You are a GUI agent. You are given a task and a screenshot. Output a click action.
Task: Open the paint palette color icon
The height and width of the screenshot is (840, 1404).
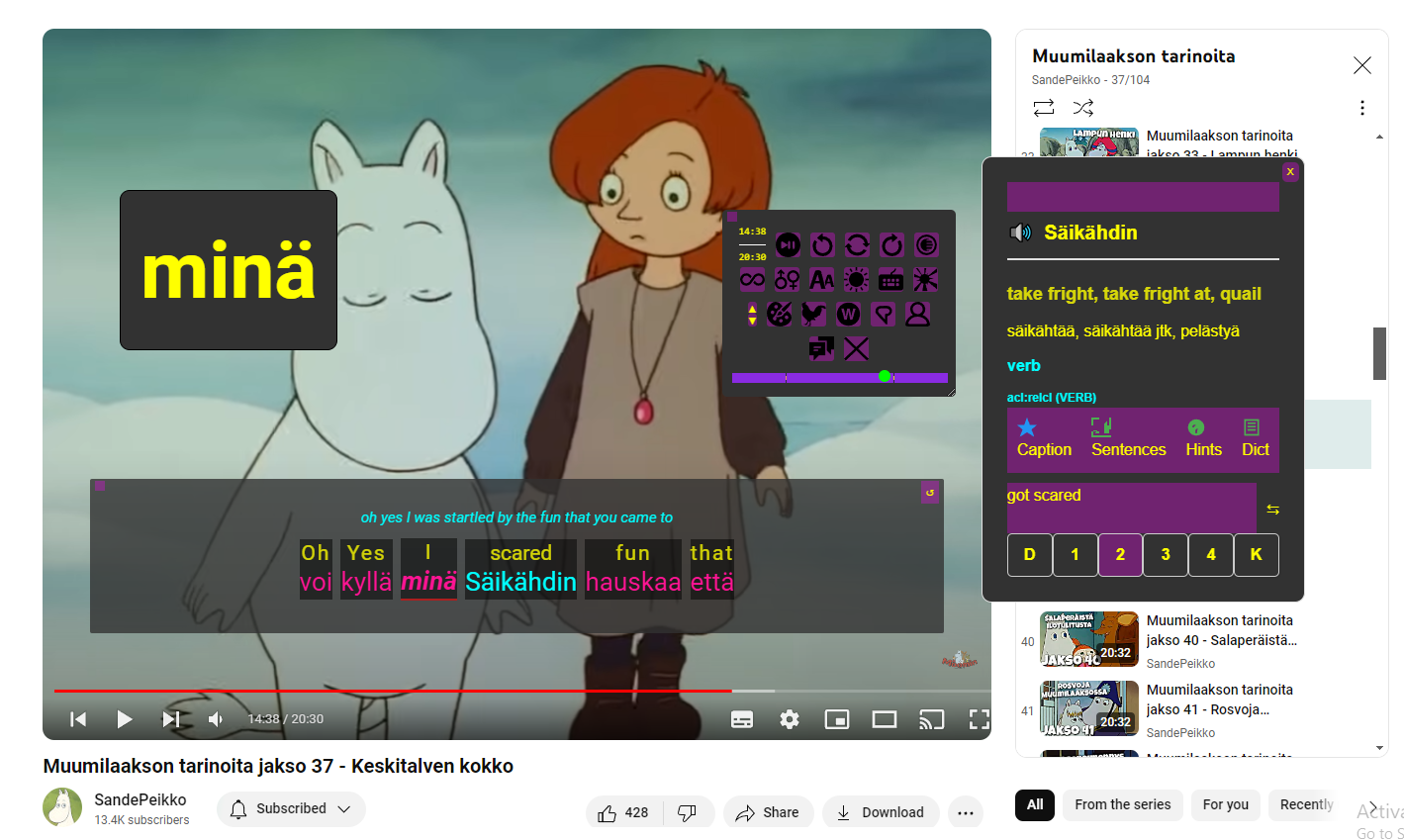point(780,315)
